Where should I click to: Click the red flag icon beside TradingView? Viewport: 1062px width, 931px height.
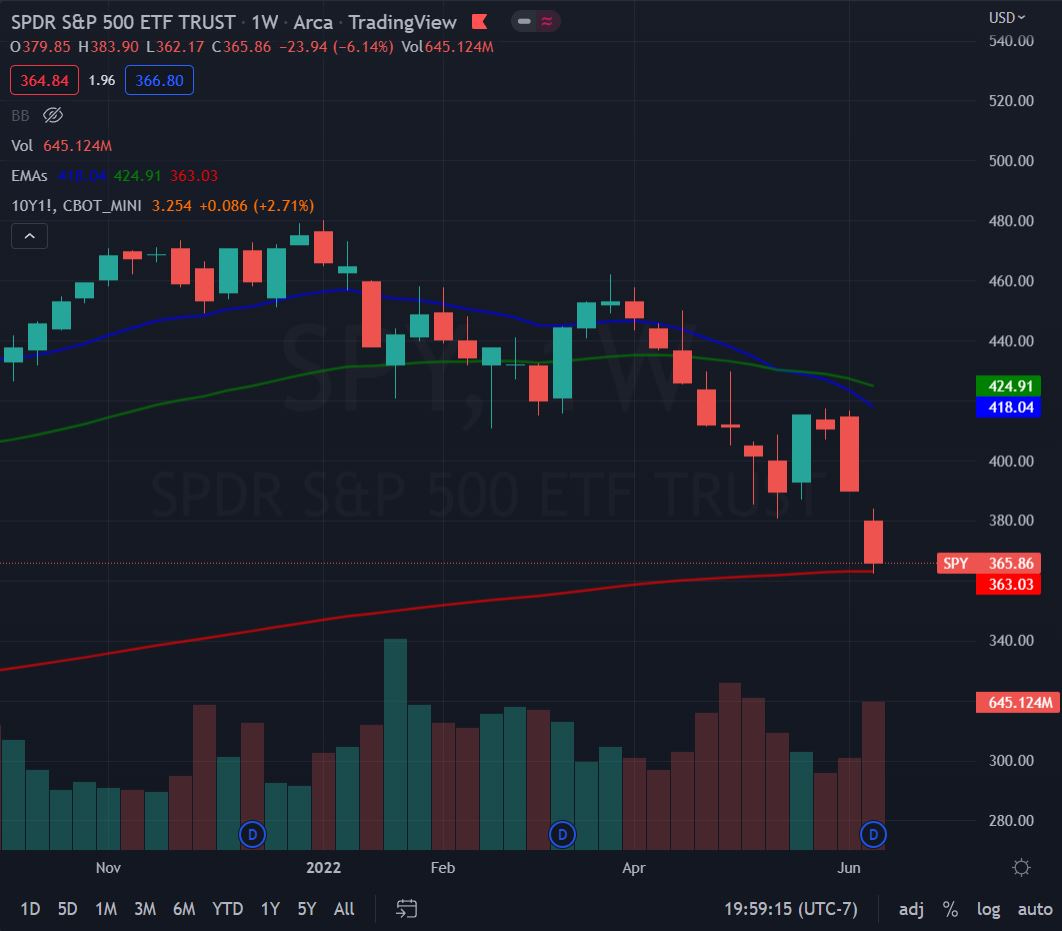pos(480,22)
